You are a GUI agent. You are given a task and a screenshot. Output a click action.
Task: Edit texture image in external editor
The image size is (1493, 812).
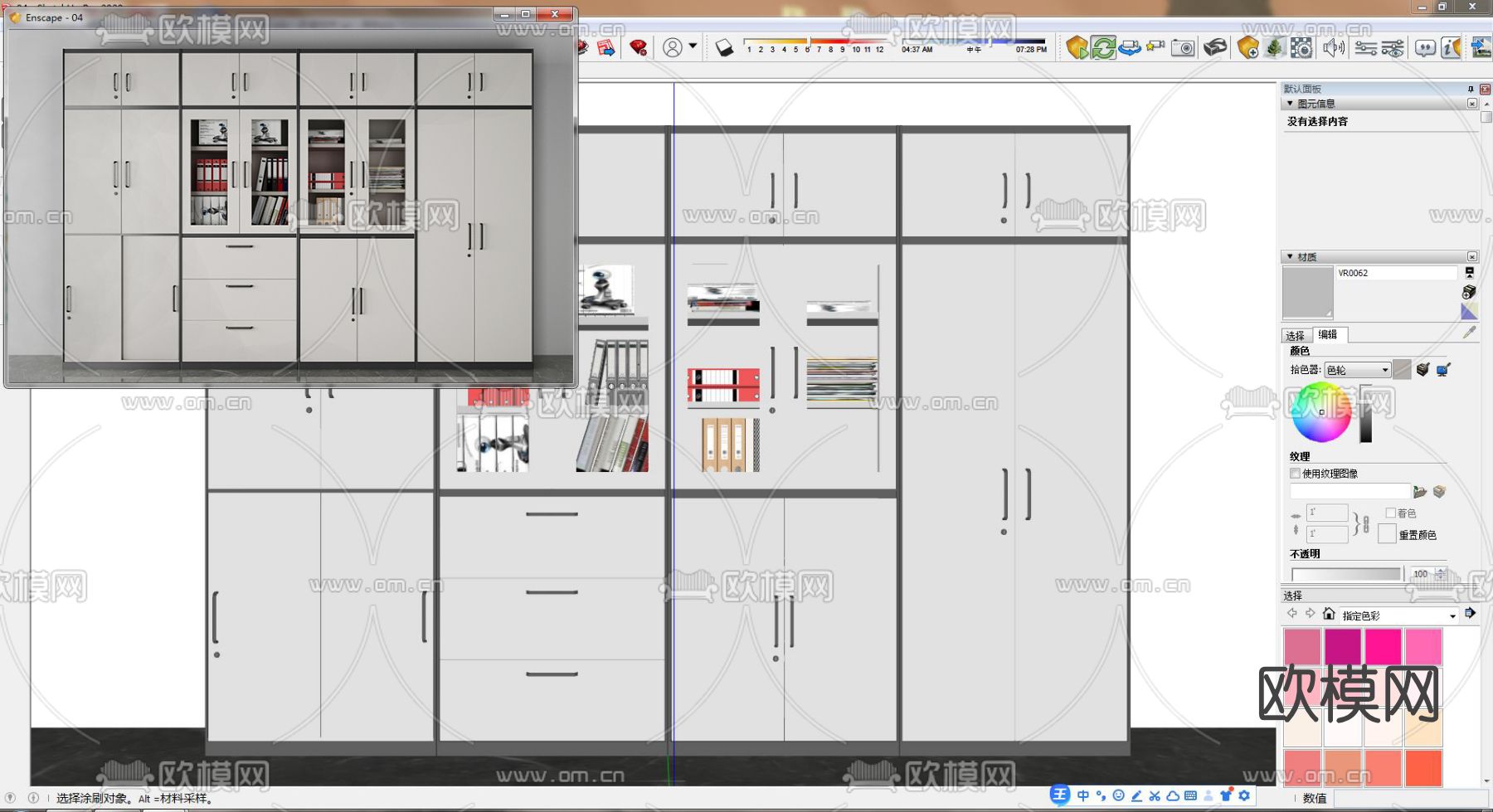pyautogui.click(x=1439, y=492)
